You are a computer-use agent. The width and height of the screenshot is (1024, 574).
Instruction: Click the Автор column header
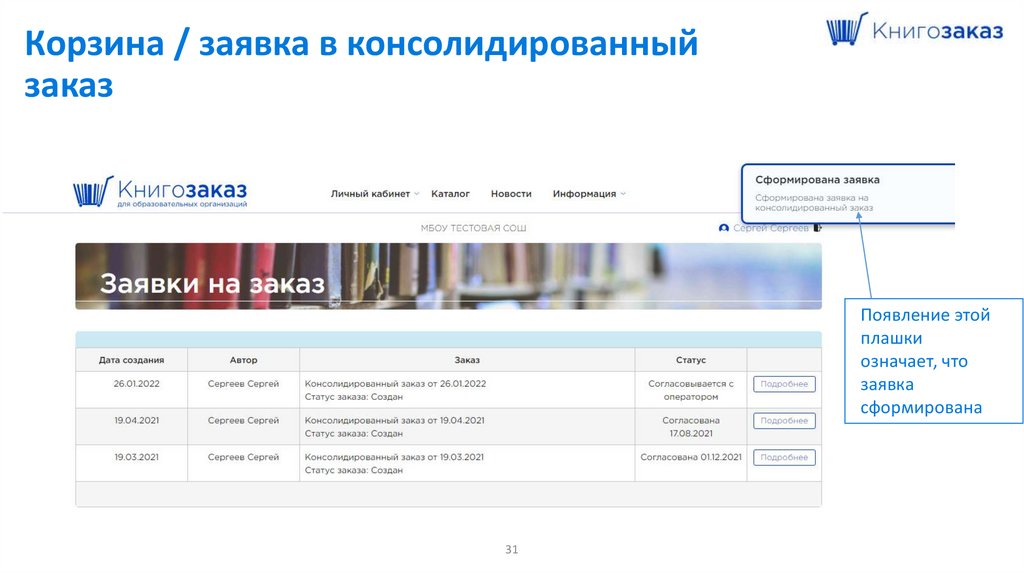click(244, 360)
